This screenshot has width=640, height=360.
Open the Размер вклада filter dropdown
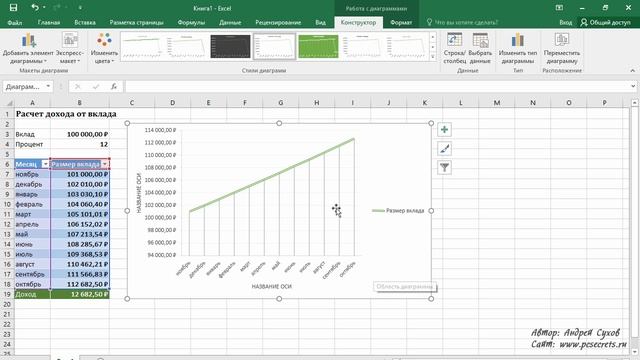pyautogui.click(x=105, y=164)
